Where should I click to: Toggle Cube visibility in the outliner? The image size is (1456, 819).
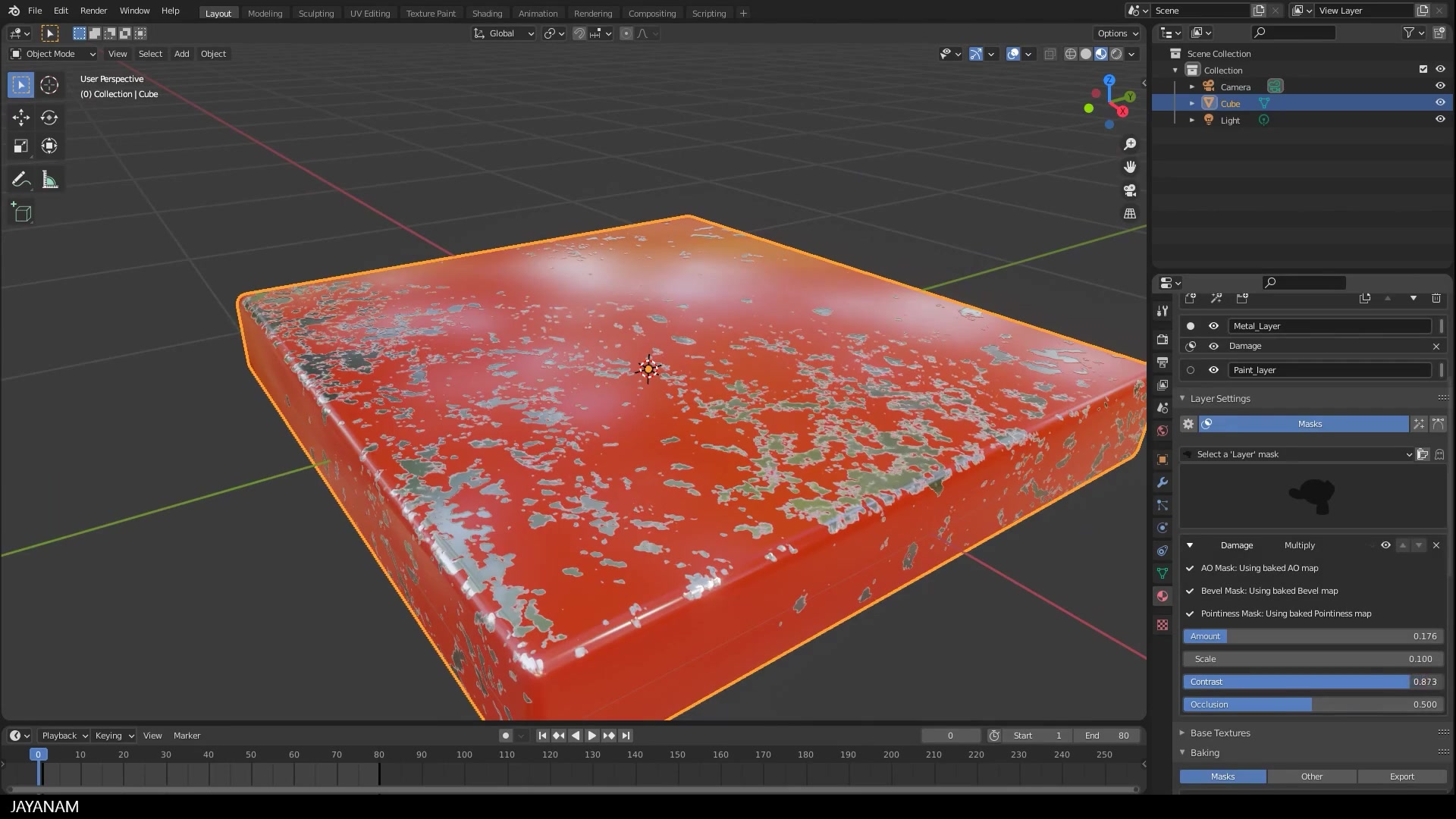[1439, 102]
